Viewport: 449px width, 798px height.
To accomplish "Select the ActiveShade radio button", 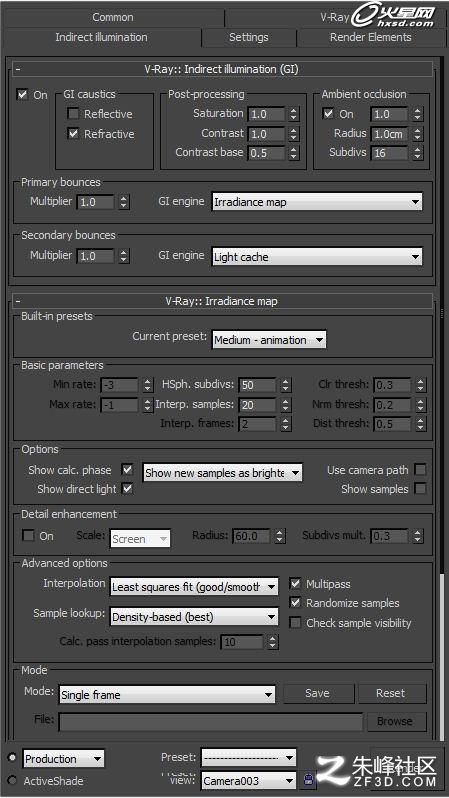I will click(13, 780).
